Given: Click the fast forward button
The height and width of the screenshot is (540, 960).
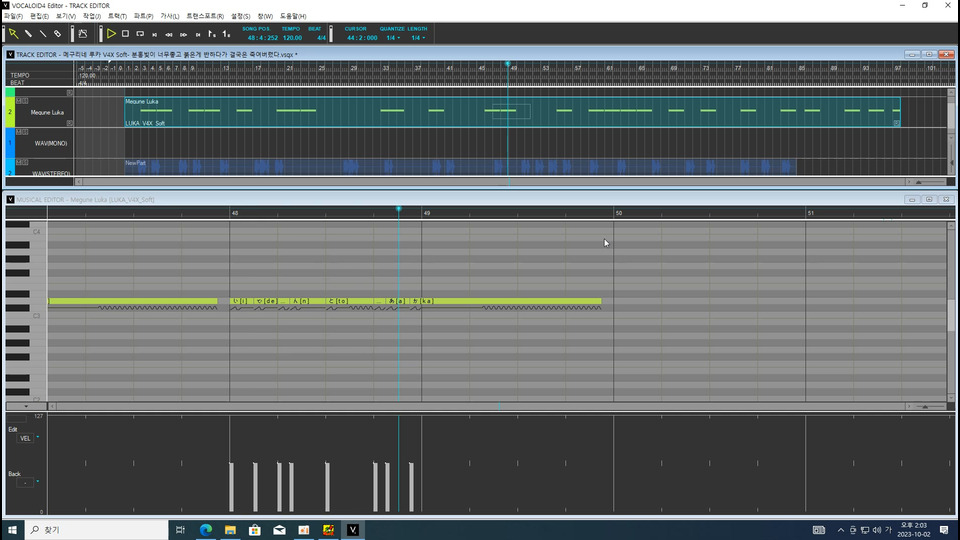Looking at the screenshot, I should [x=184, y=34].
